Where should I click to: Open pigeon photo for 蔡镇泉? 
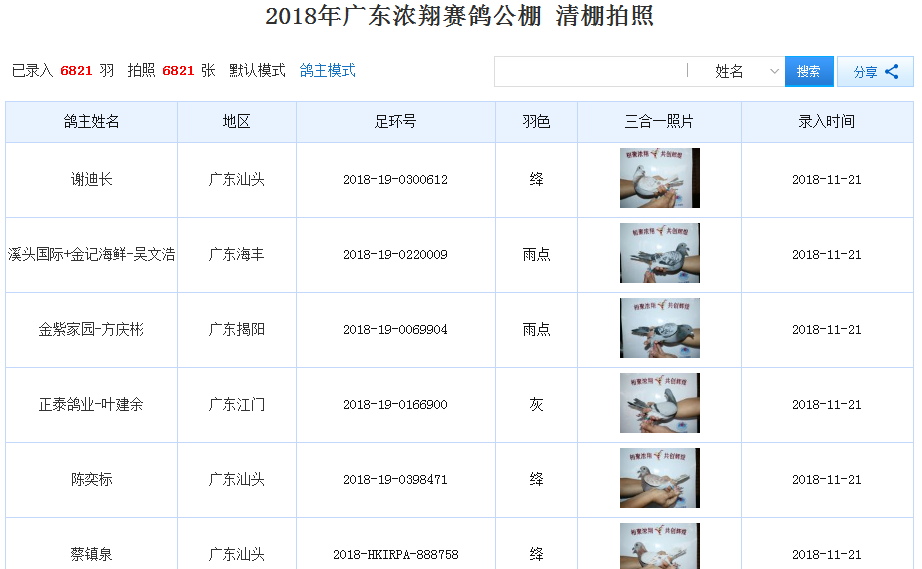[659, 547]
